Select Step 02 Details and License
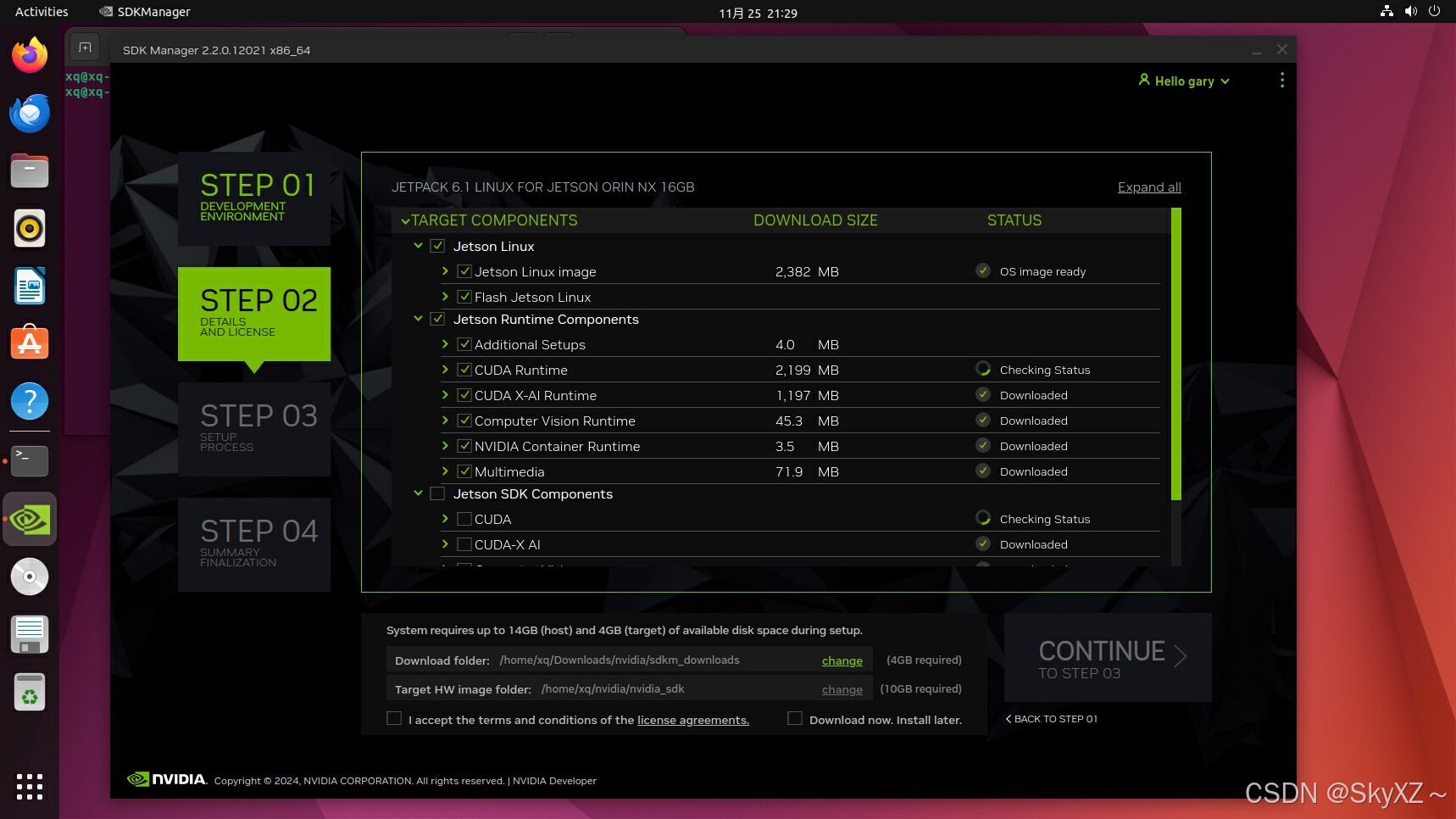Screen dimensions: 1456x819 point(254,314)
